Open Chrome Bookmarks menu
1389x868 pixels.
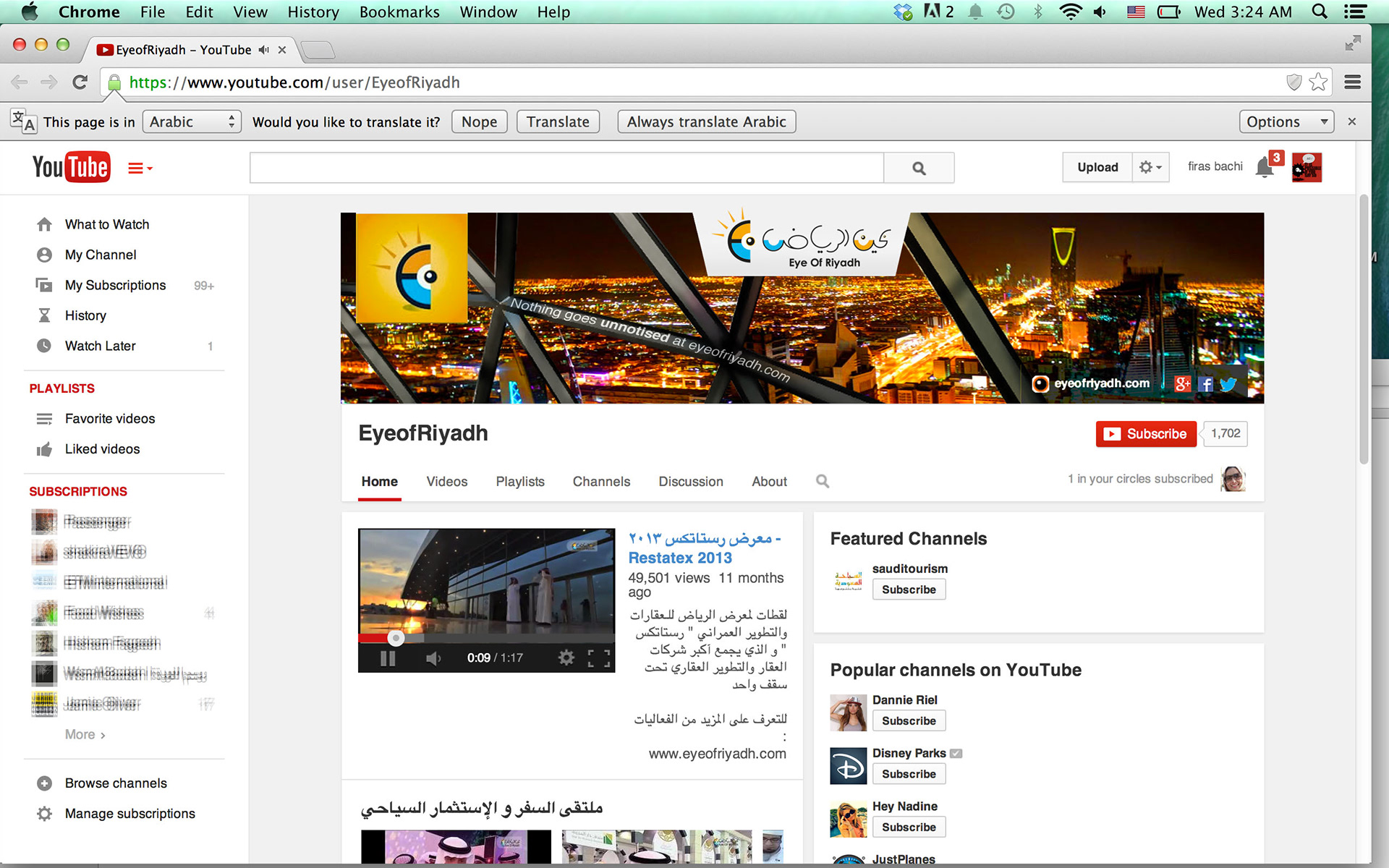[399, 12]
